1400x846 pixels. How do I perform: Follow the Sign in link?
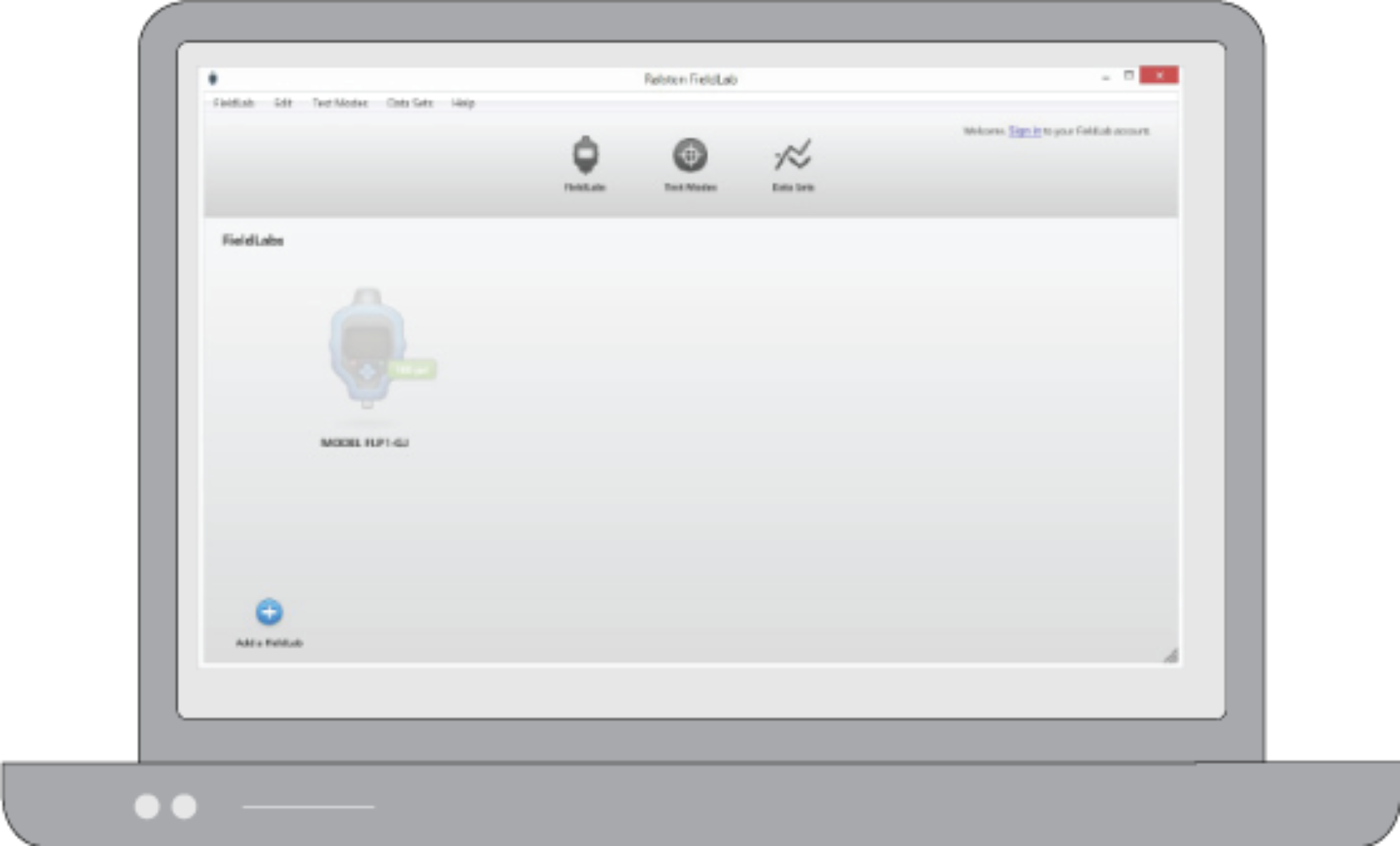pos(1024,131)
